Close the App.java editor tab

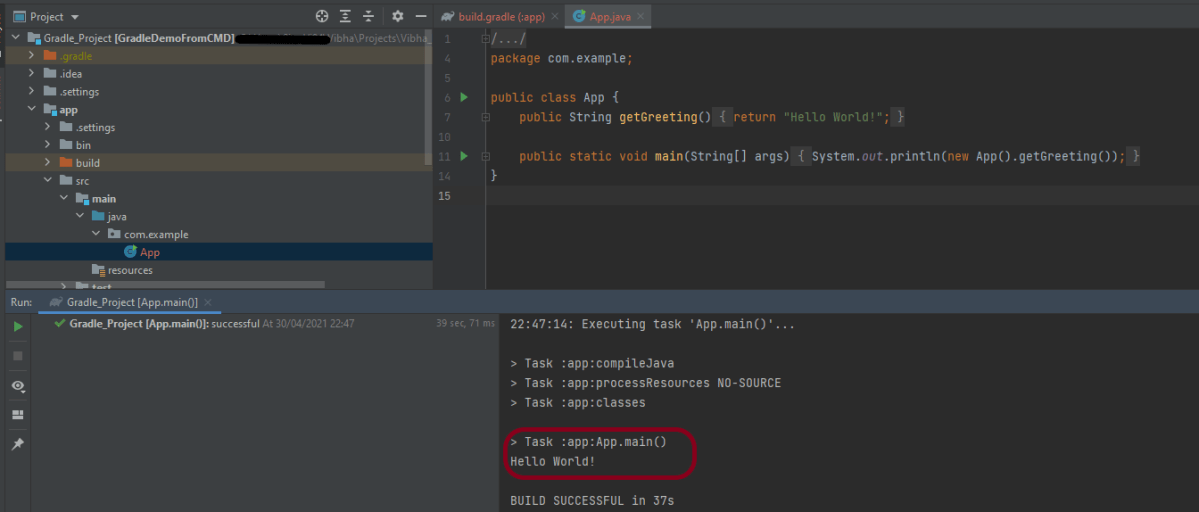(641, 17)
